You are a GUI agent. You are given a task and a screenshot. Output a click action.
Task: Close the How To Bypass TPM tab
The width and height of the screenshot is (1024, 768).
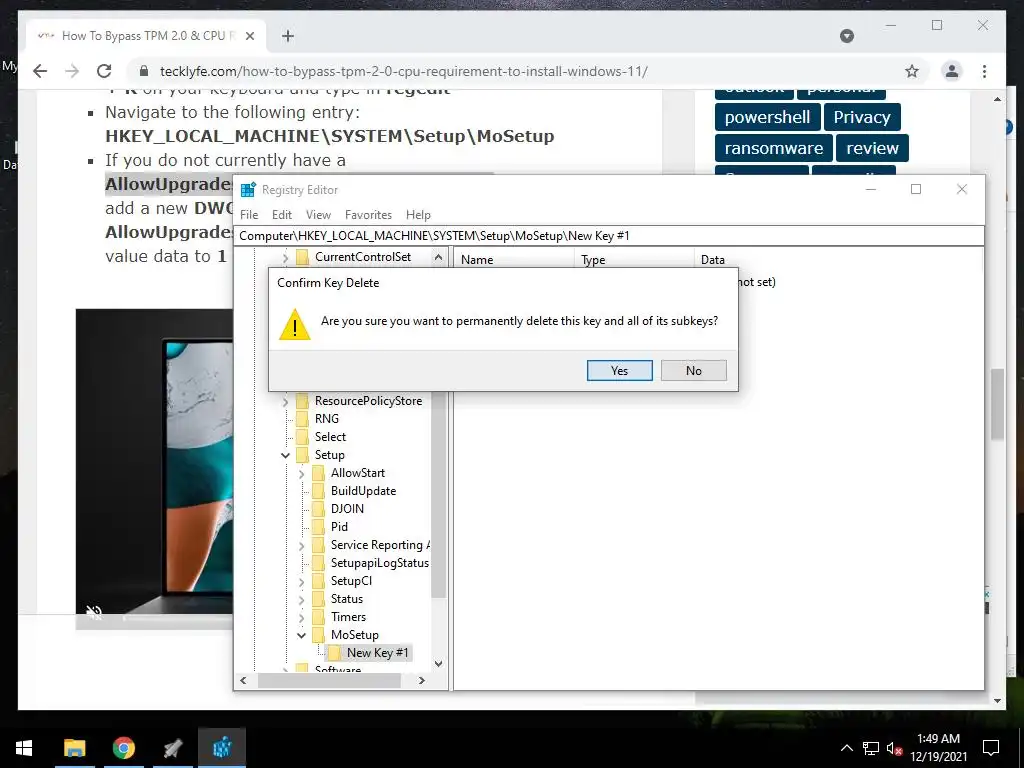tap(249, 36)
